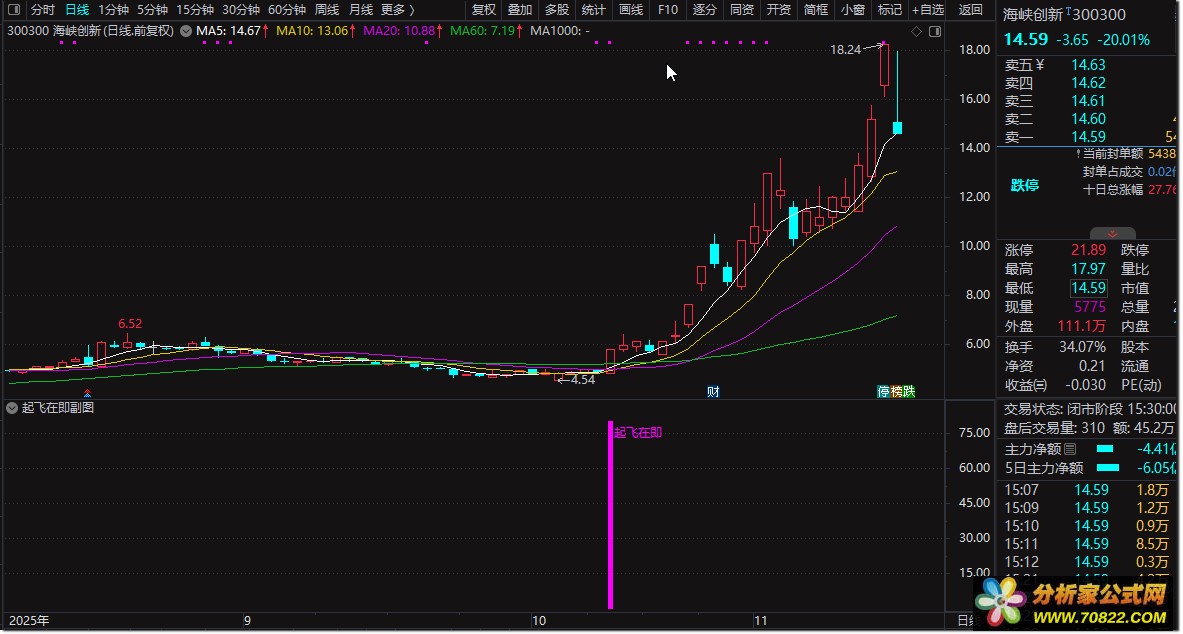The height and width of the screenshot is (634, 1183).
Task: Click the diamond marker icon above chart
Action: pyautogui.click(x=917, y=32)
